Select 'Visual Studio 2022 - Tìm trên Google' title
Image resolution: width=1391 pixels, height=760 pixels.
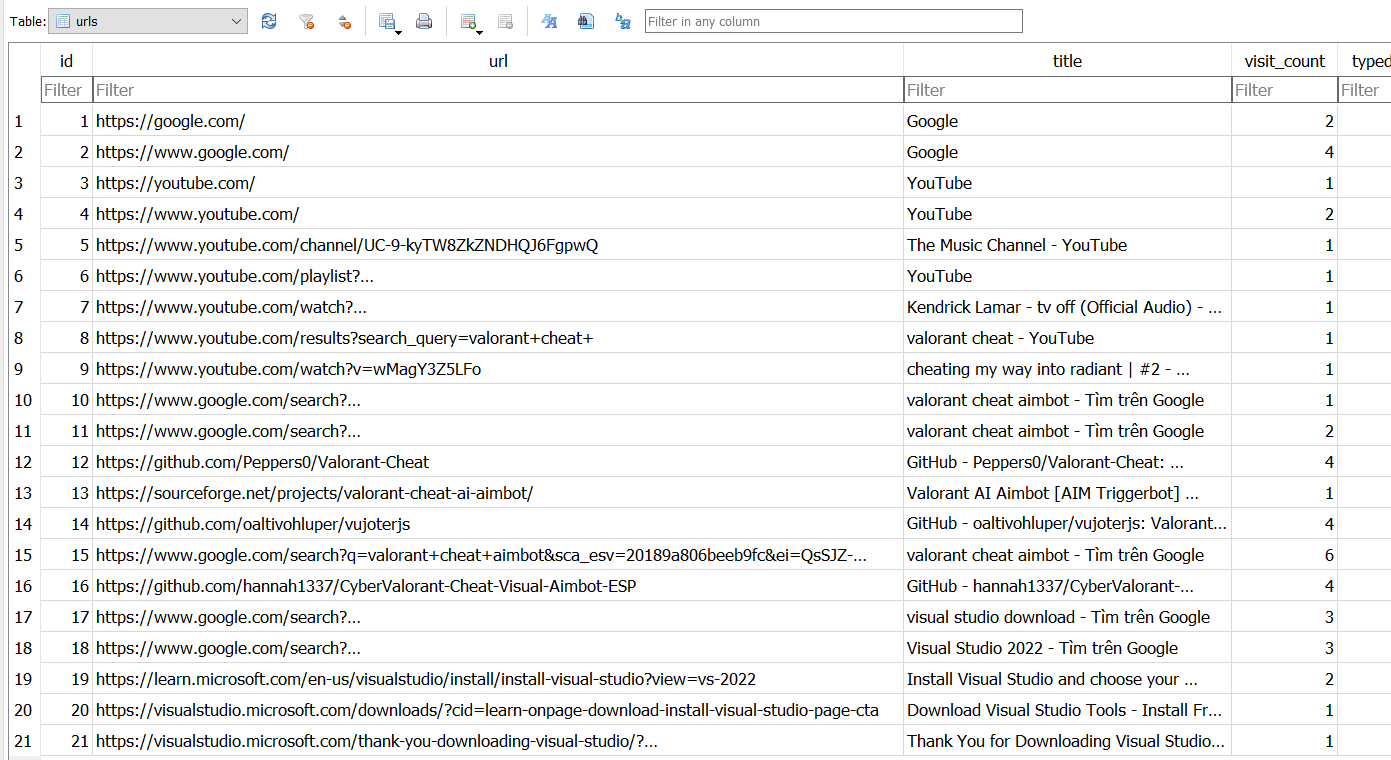1067,648
